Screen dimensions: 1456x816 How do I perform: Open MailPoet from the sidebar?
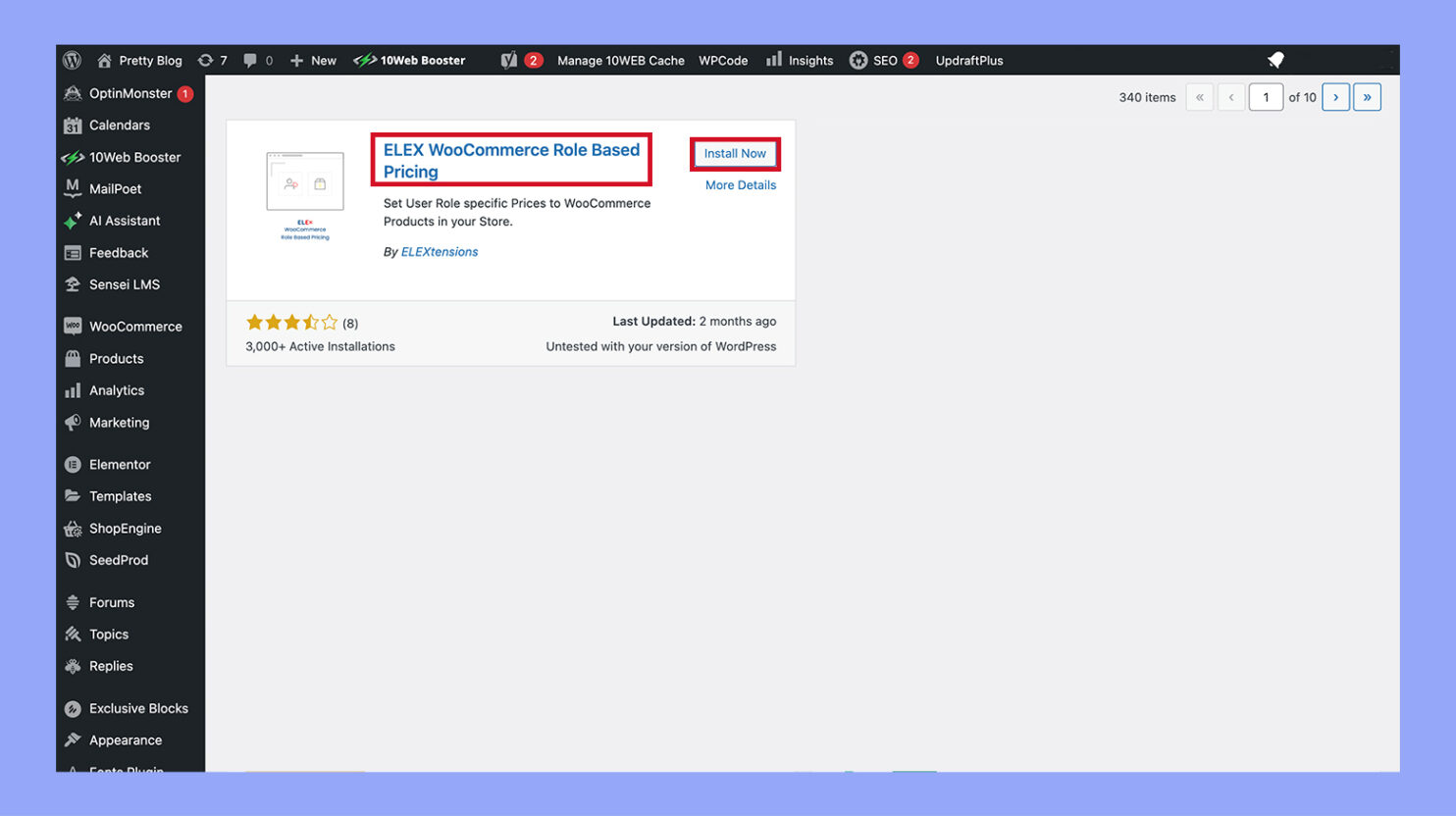tap(113, 188)
